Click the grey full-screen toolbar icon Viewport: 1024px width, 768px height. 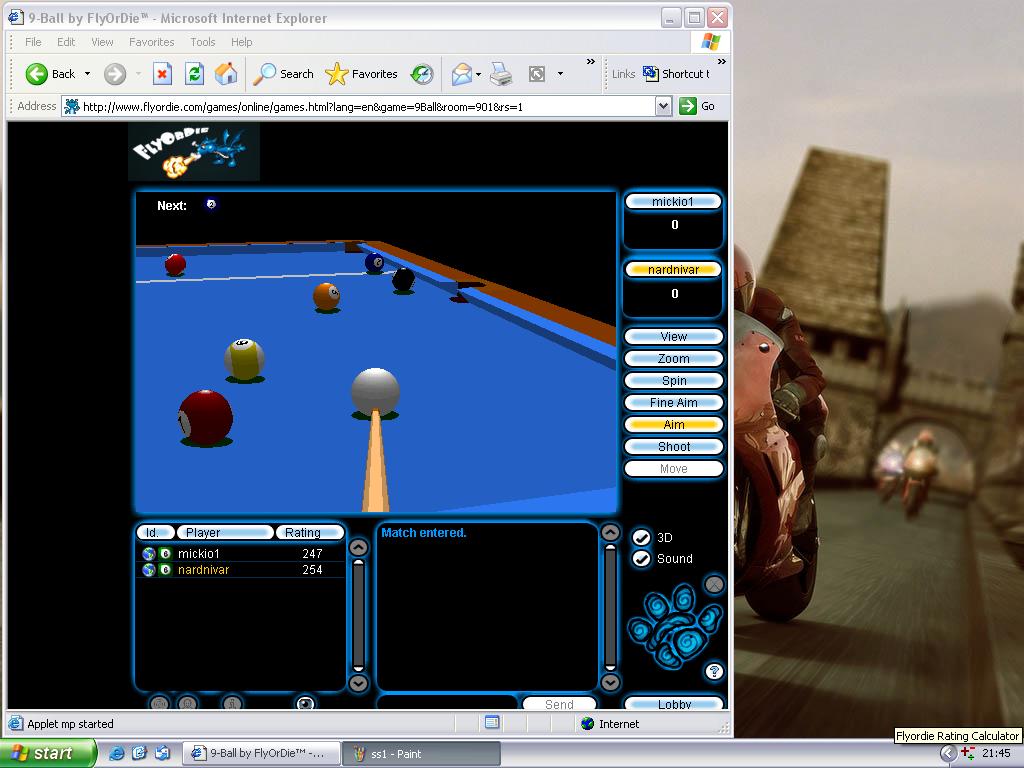tap(537, 74)
